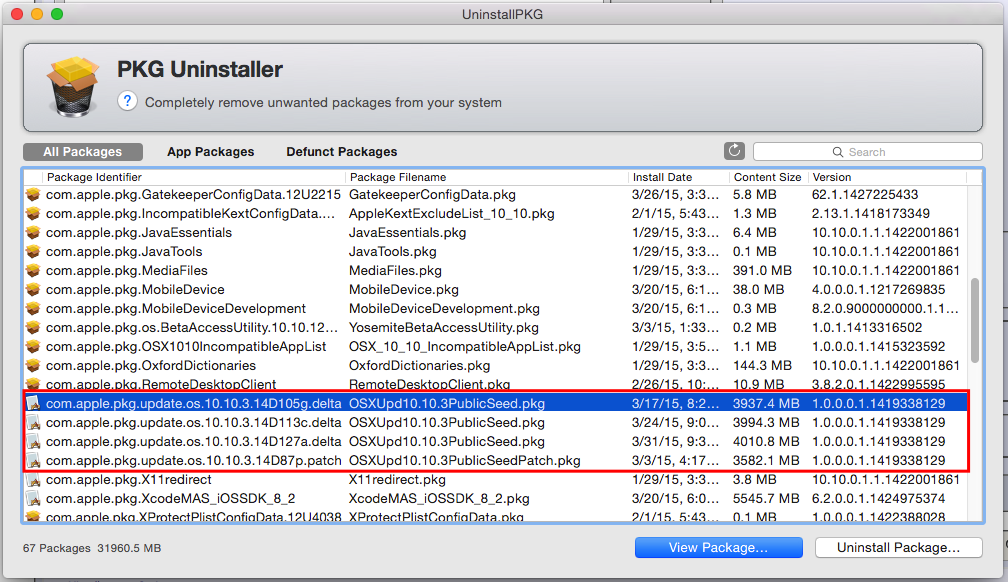Image resolution: width=1008 pixels, height=582 pixels.
Task: Select XcodeMAS_iOSSDK_8_2.pkg filename
Action: click(x=439, y=498)
